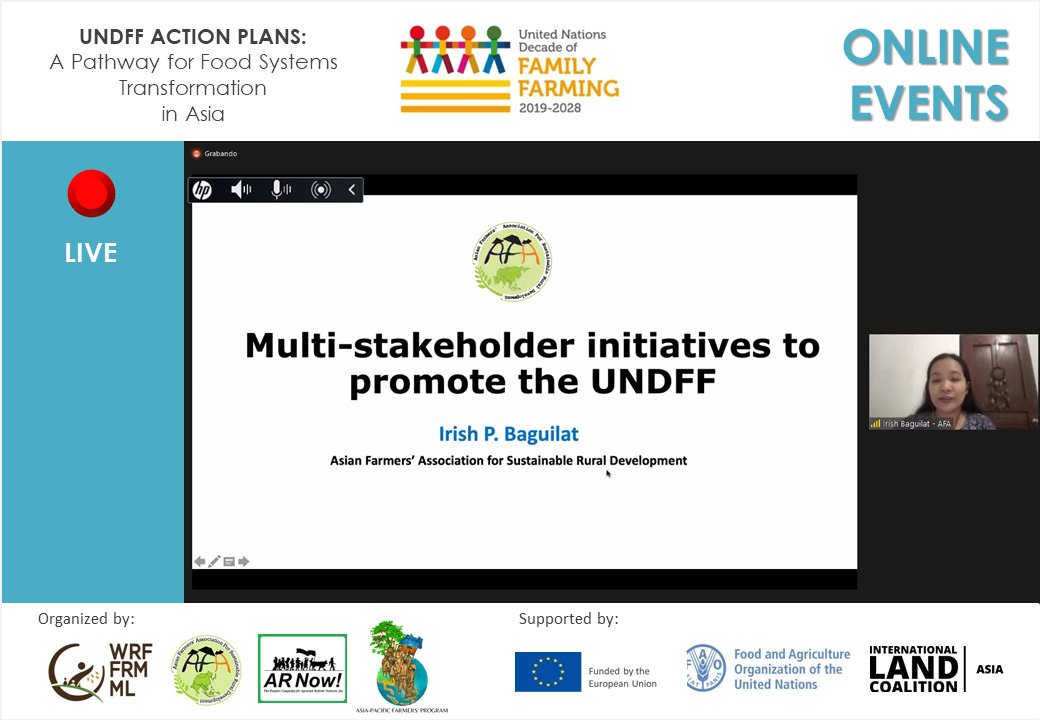1040x720 pixels.
Task: Click 'UNDFF ACTION PLANS:' heading
Action: [x=193, y=36]
